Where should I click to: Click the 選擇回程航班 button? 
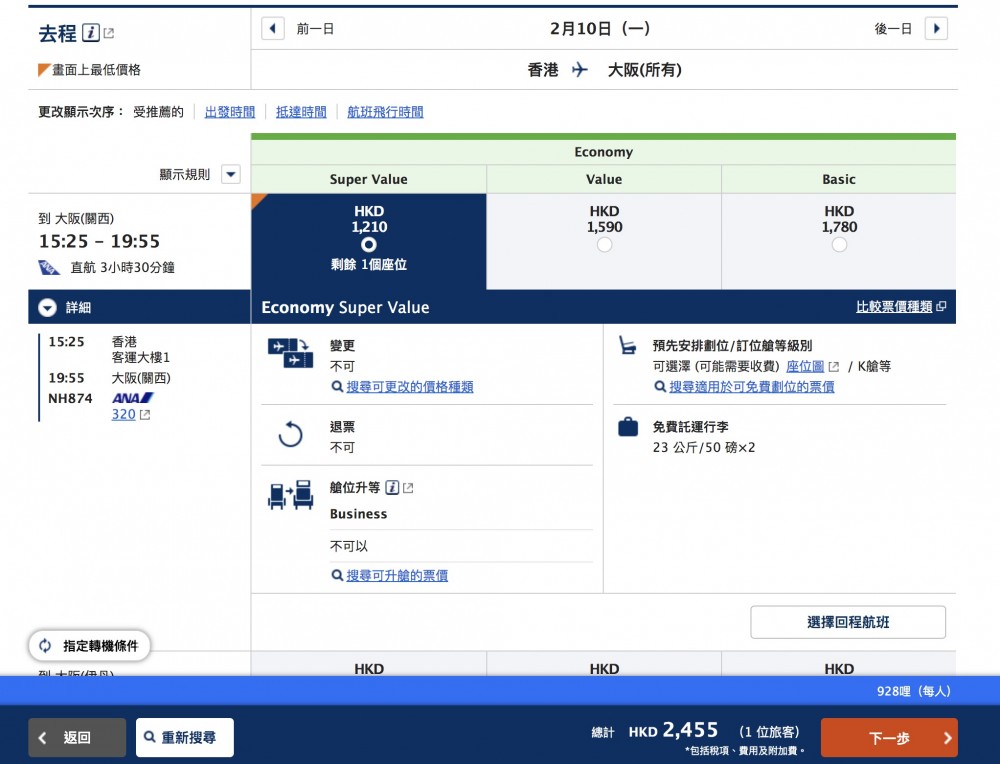tap(848, 622)
